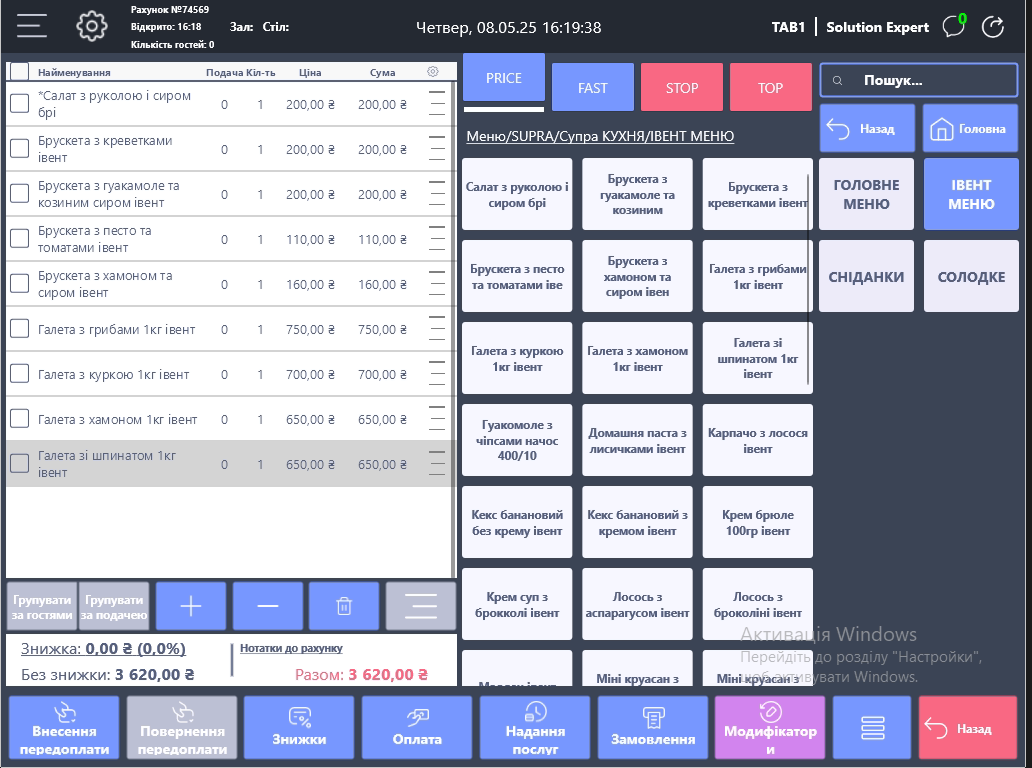Screen dimensions: 1032x768
Task: Click the Оплата payment button
Action: [x=417, y=728]
